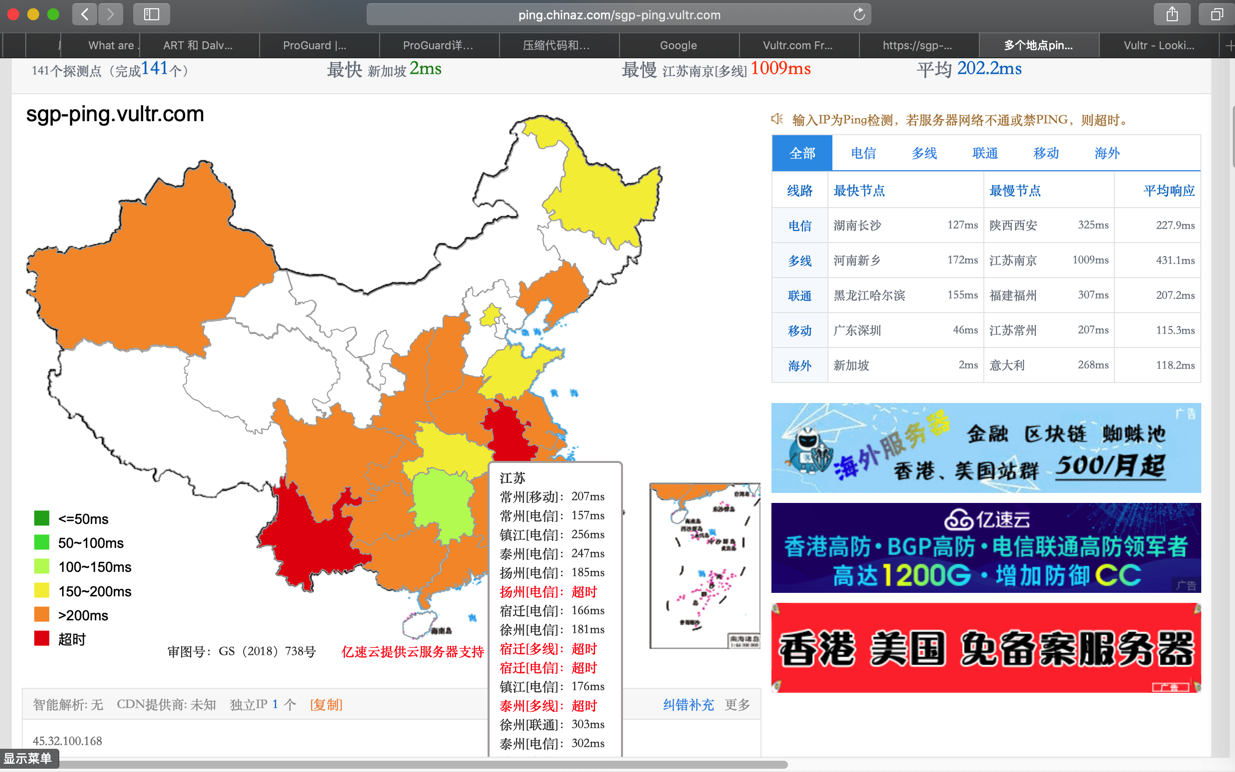Toggle the Safari sidebar button
Screen dimensions: 1235x772
click(151, 14)
